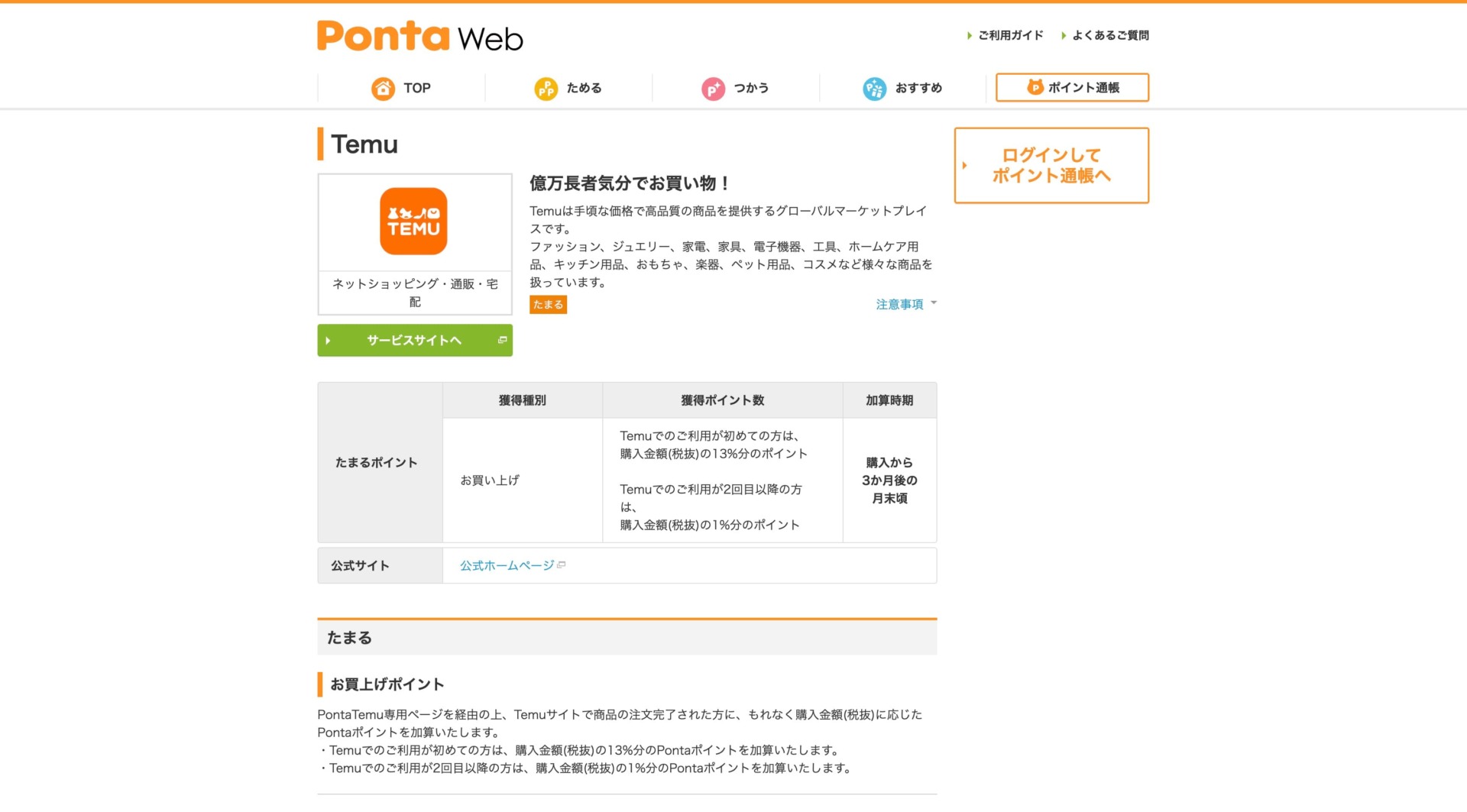
Task: Click ログインしてポイント通帳へ button
Action: click(x=1051, y=166)
